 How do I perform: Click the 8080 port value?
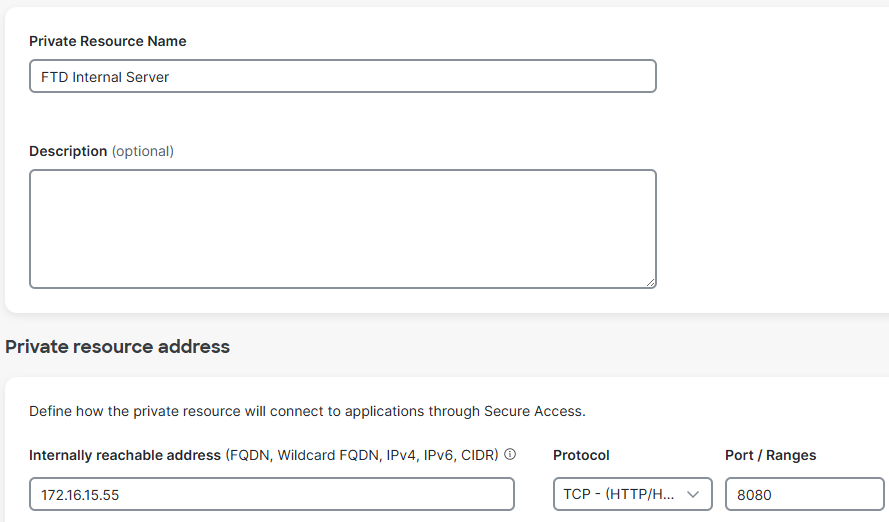point(755,494)
